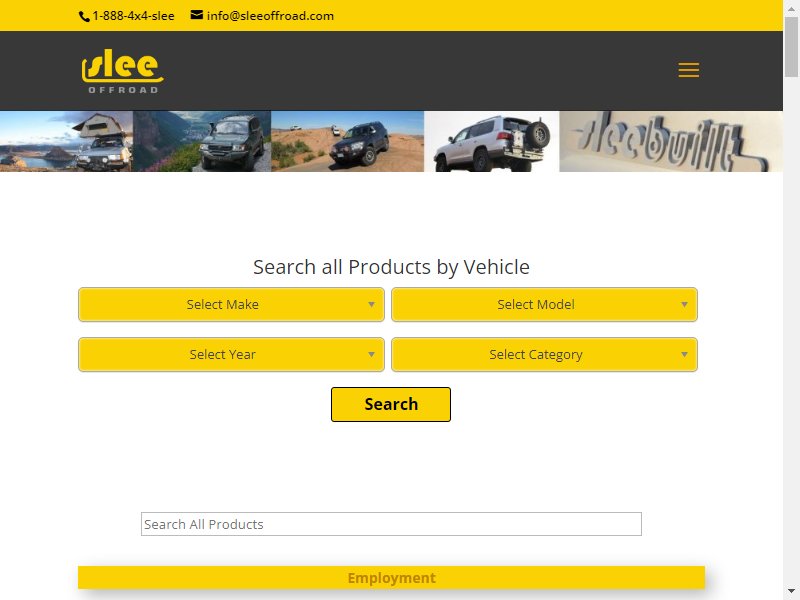Open the Employment link
The width and height of the screenshot is (800, 600).
click(391, 578)
